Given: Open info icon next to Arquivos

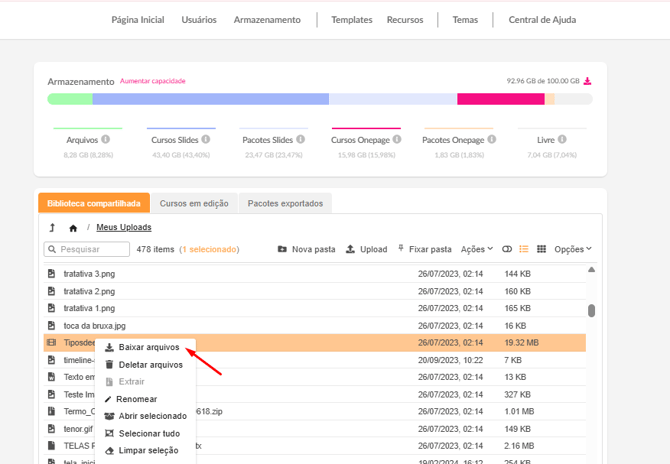Looking at the screenshot, I should (x=107, y=140).
